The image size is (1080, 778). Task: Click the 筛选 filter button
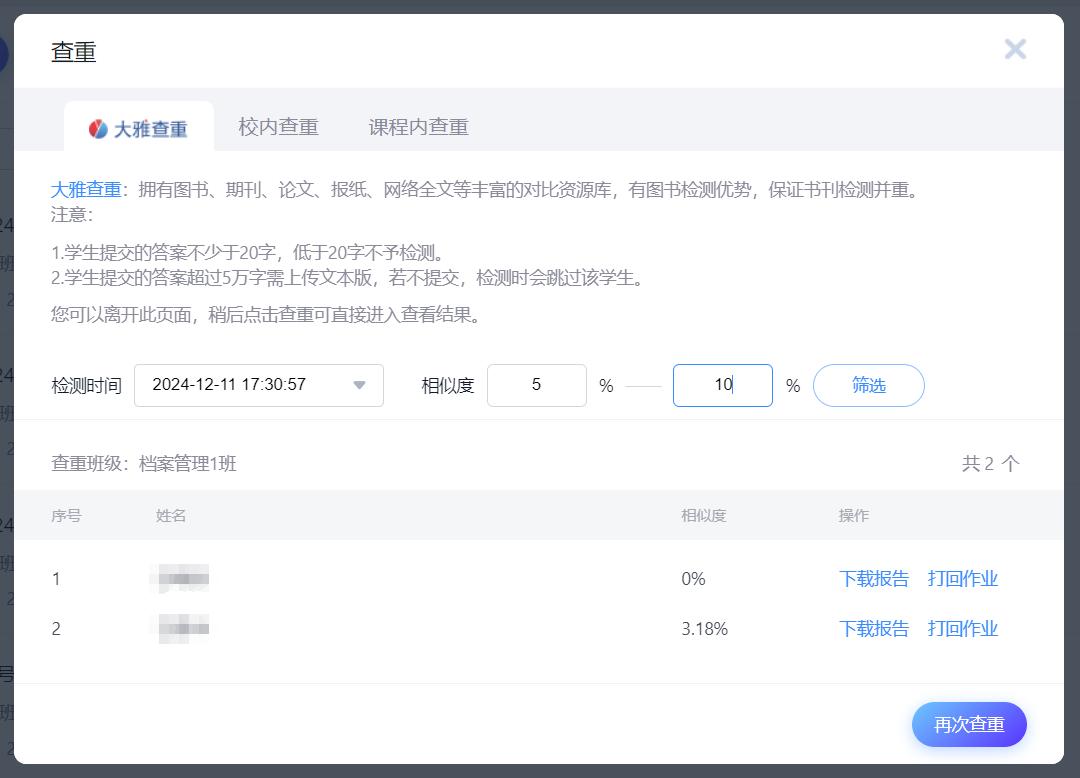[869, 385]
